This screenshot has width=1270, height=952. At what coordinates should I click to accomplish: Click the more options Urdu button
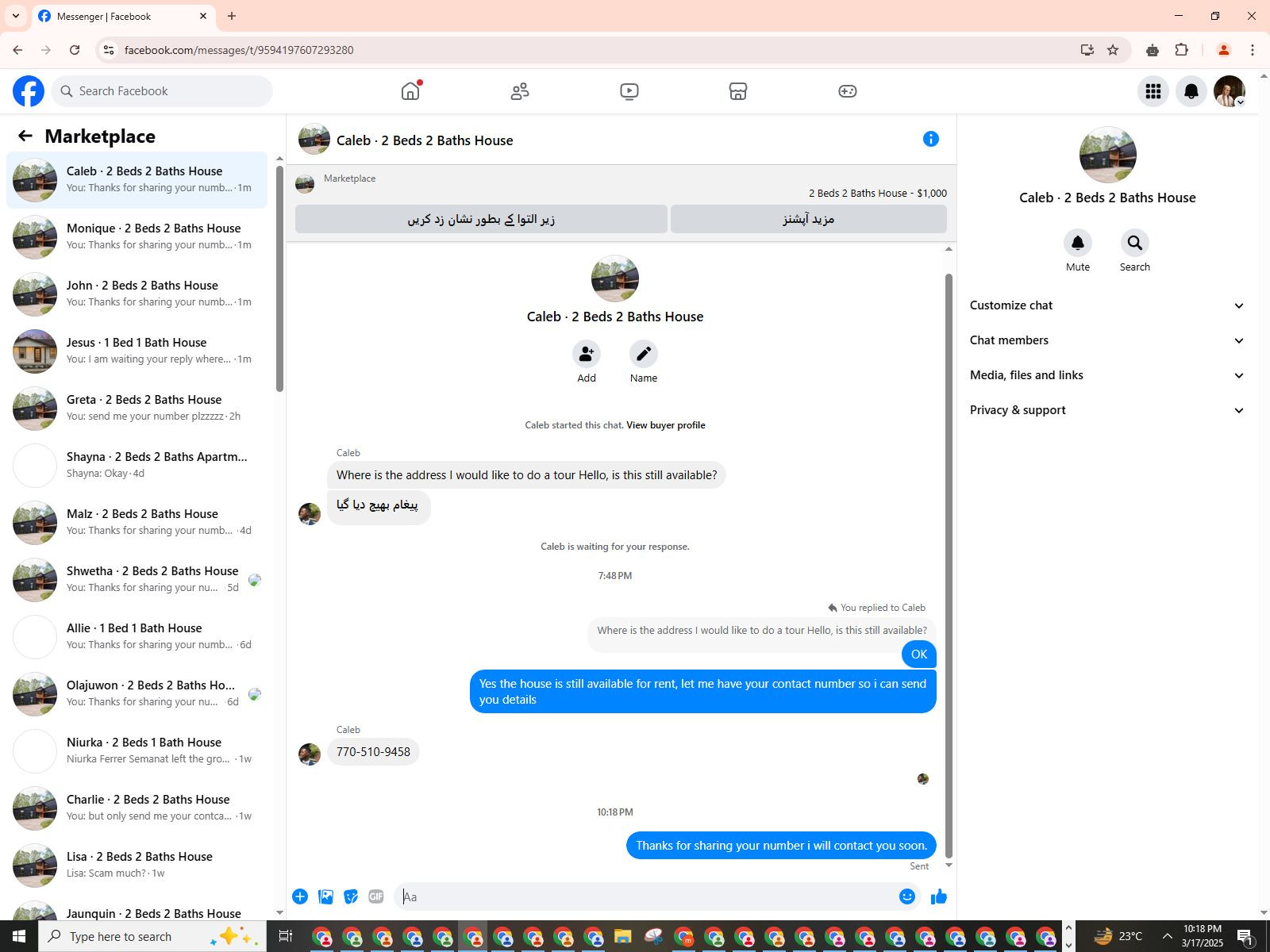tap(809, 219)
